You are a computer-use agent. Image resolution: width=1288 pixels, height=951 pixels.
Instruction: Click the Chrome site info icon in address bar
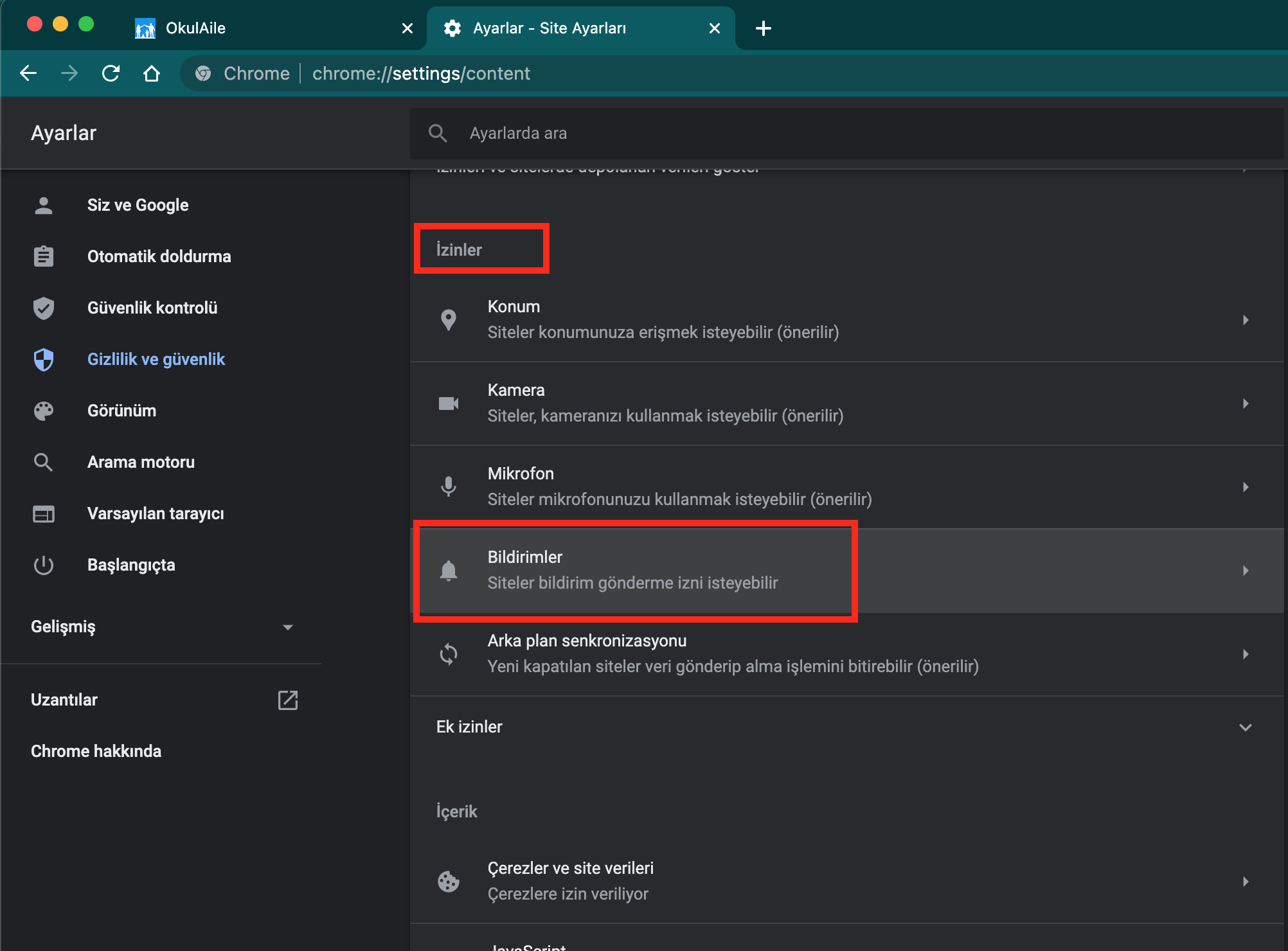(203, 73)
